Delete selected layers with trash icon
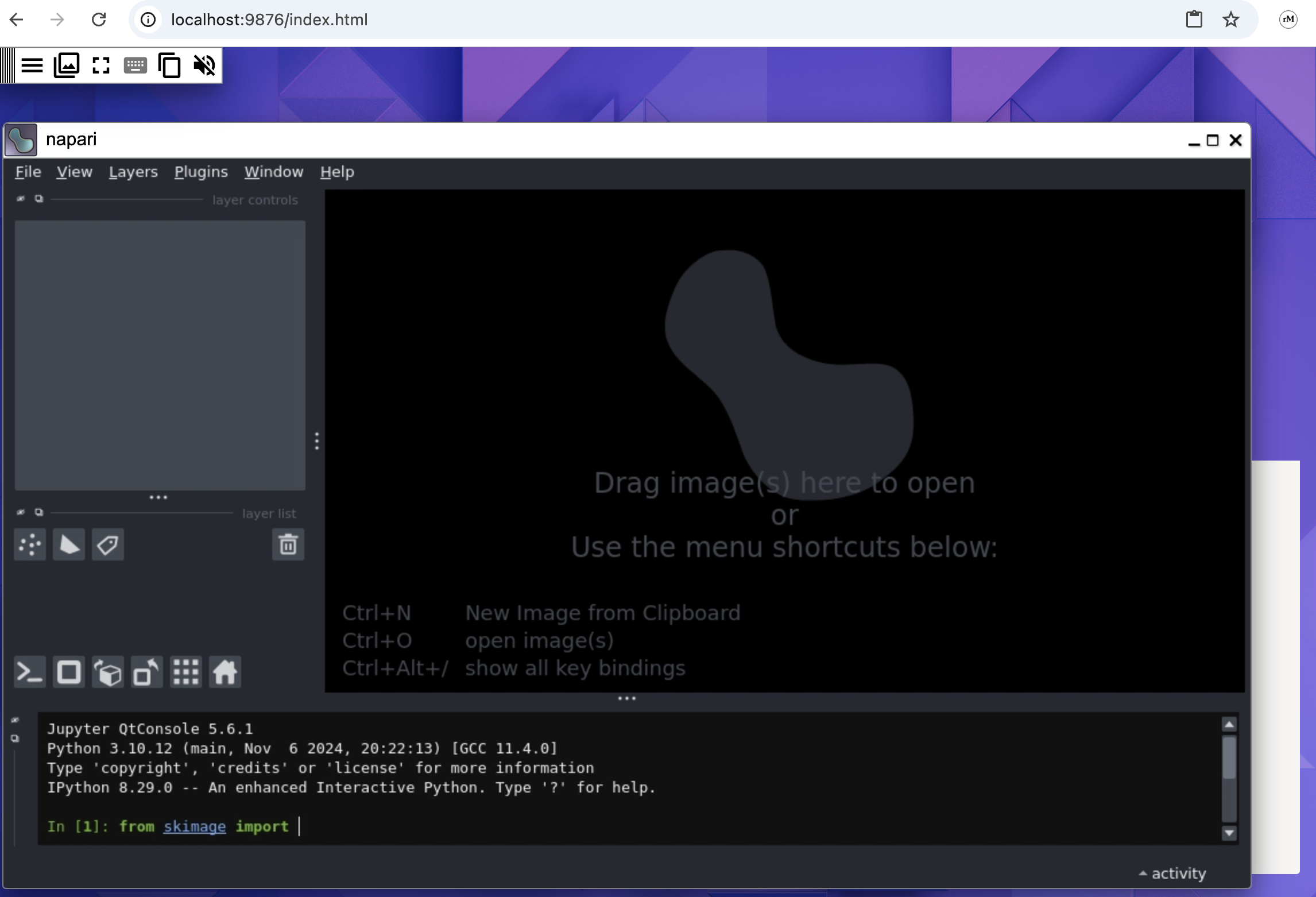The width and height of the screenshot is (1316, 897). pos(288,544)
